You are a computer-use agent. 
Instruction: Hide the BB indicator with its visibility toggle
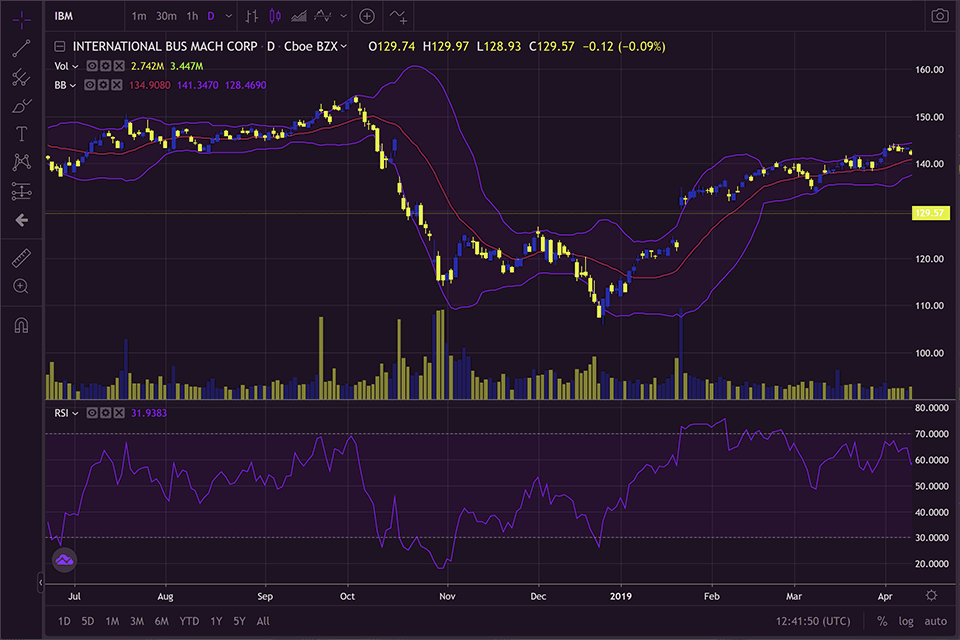[89, 85]
